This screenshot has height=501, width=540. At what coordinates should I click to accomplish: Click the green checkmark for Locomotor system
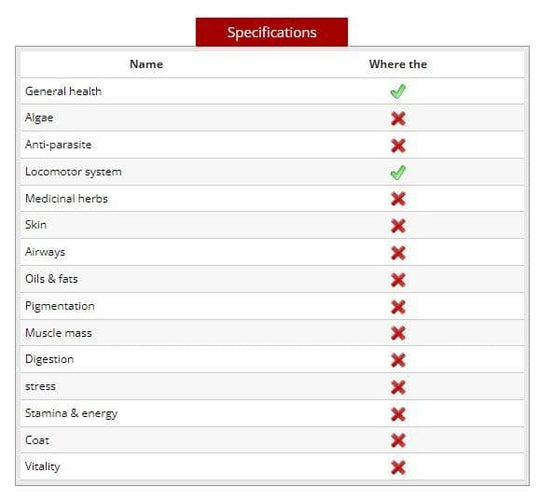(398, 173)
